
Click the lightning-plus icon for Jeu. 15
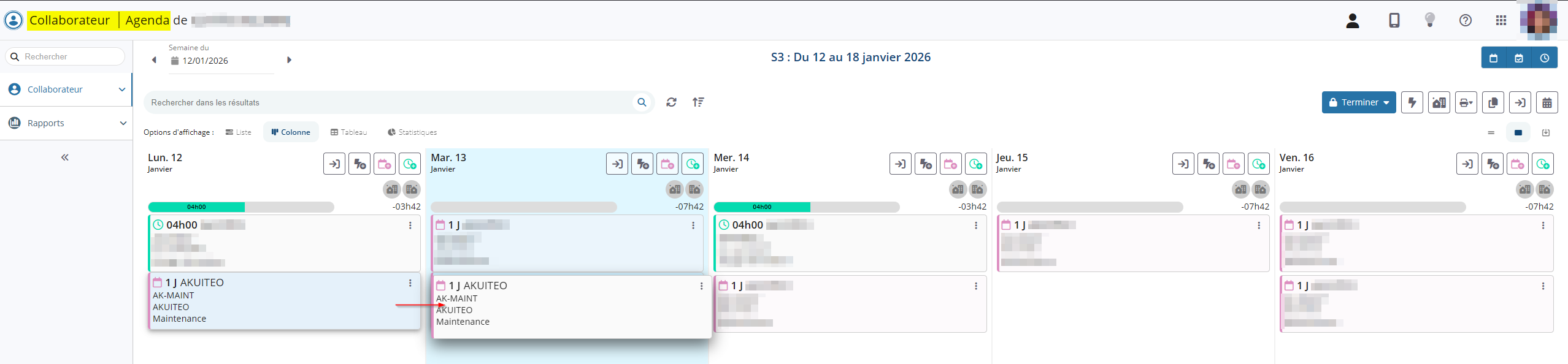[x=1209, y=164]
